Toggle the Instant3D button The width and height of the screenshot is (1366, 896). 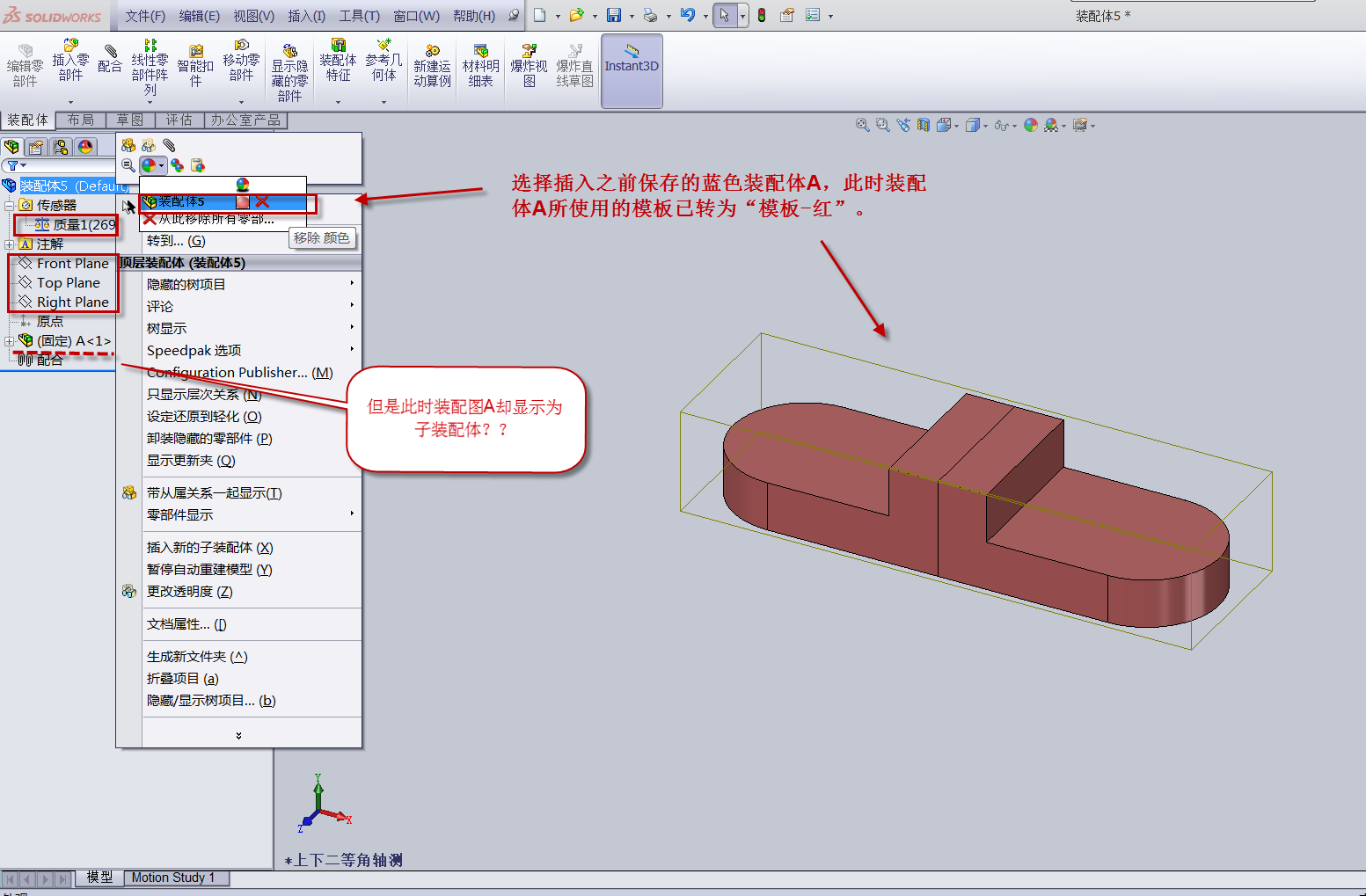coord(632,70)
